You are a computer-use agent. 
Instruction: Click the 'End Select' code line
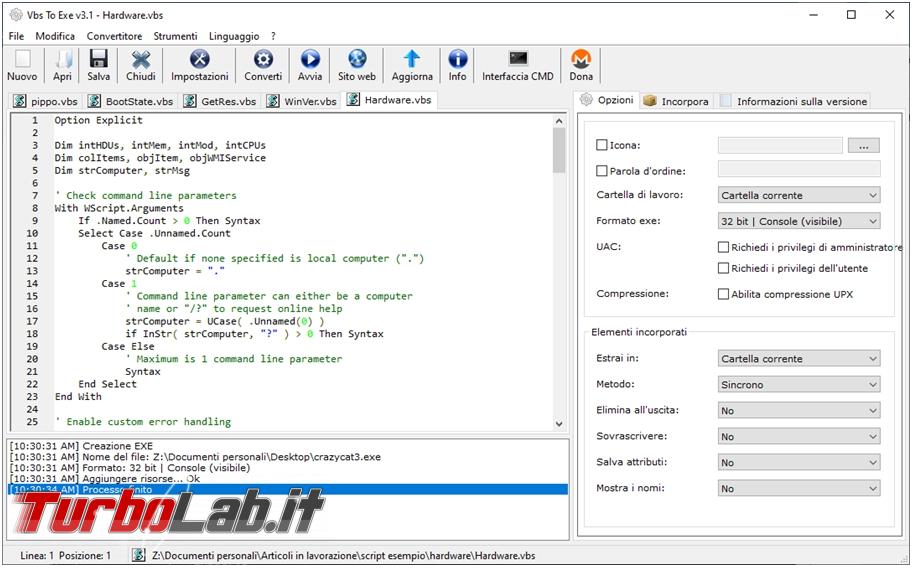[108, 384]
